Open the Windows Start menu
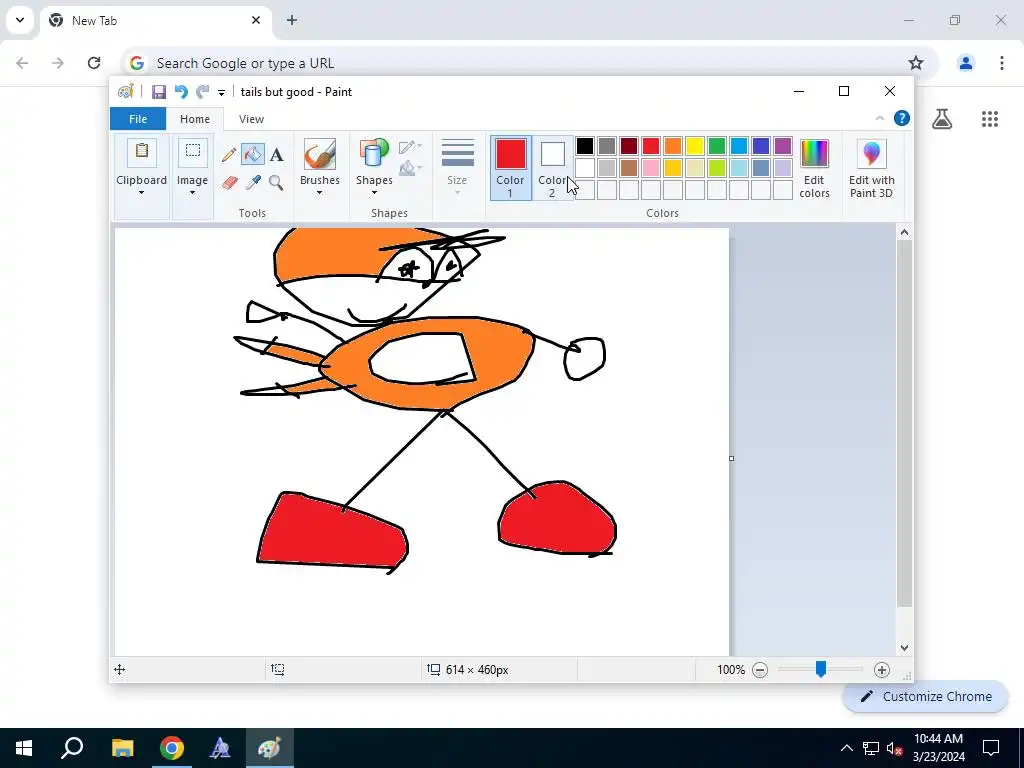The image size is (1024, 768). 24,748
